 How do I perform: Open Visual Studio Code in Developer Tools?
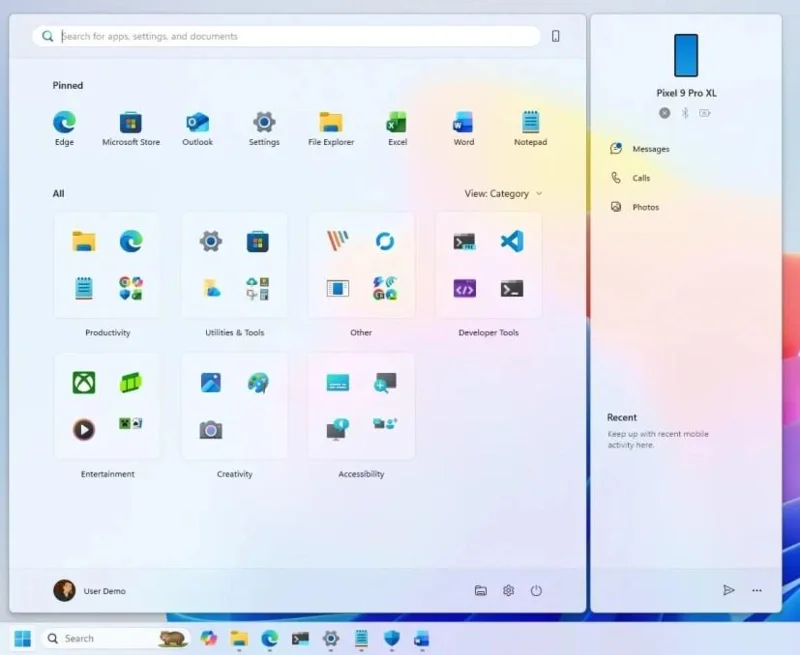tap(512, 241)
